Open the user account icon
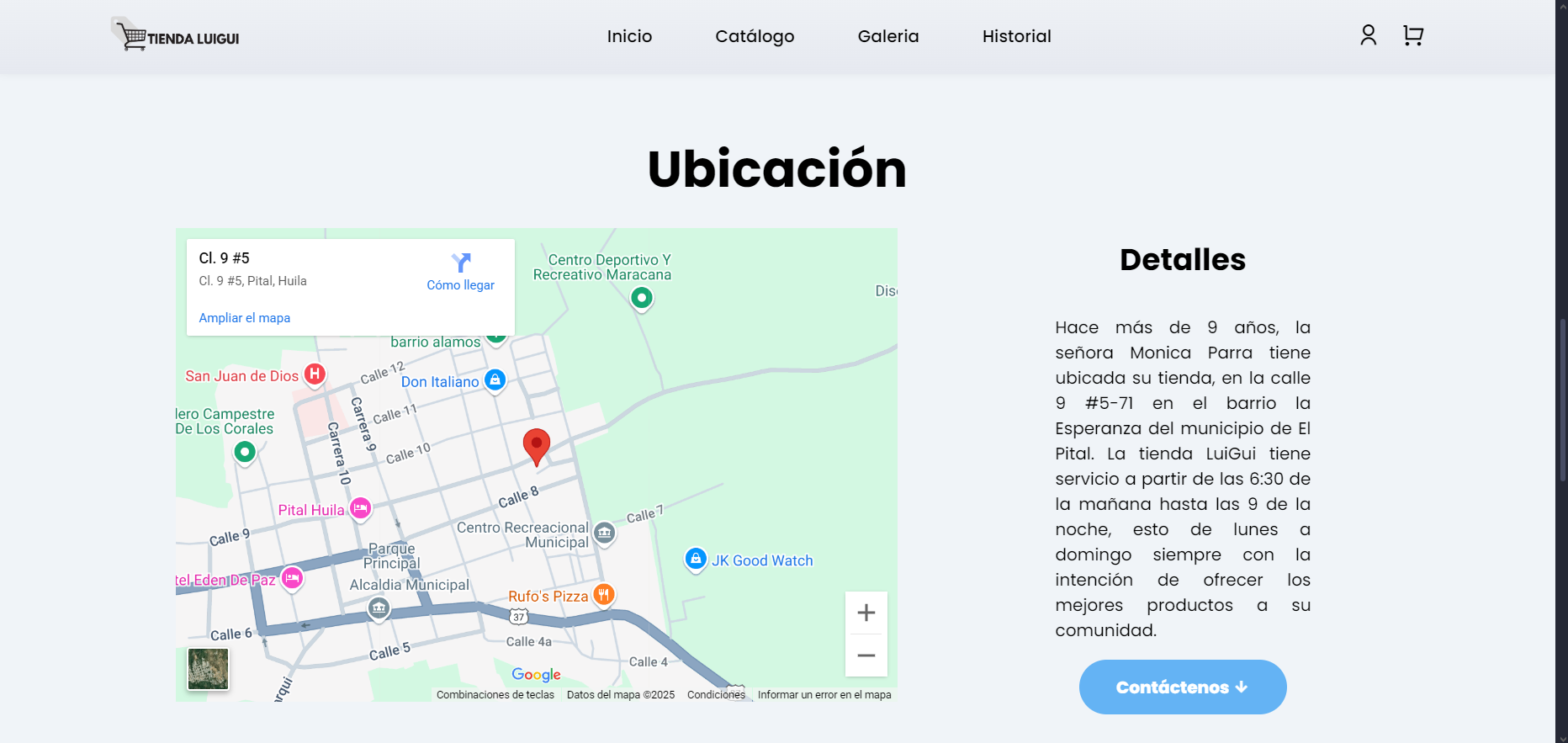1568x743 pixels. [1368, 35]
